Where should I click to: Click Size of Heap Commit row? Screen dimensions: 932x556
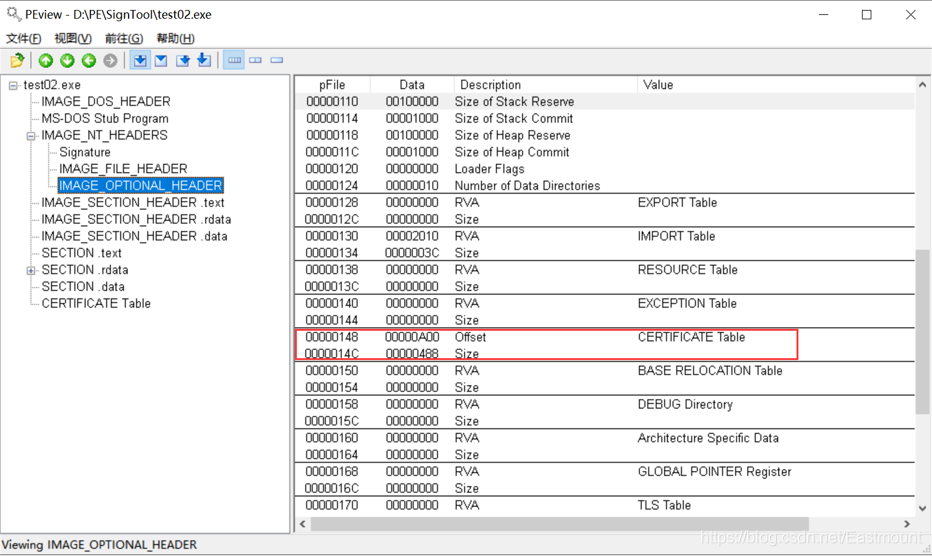coord(604,152)
